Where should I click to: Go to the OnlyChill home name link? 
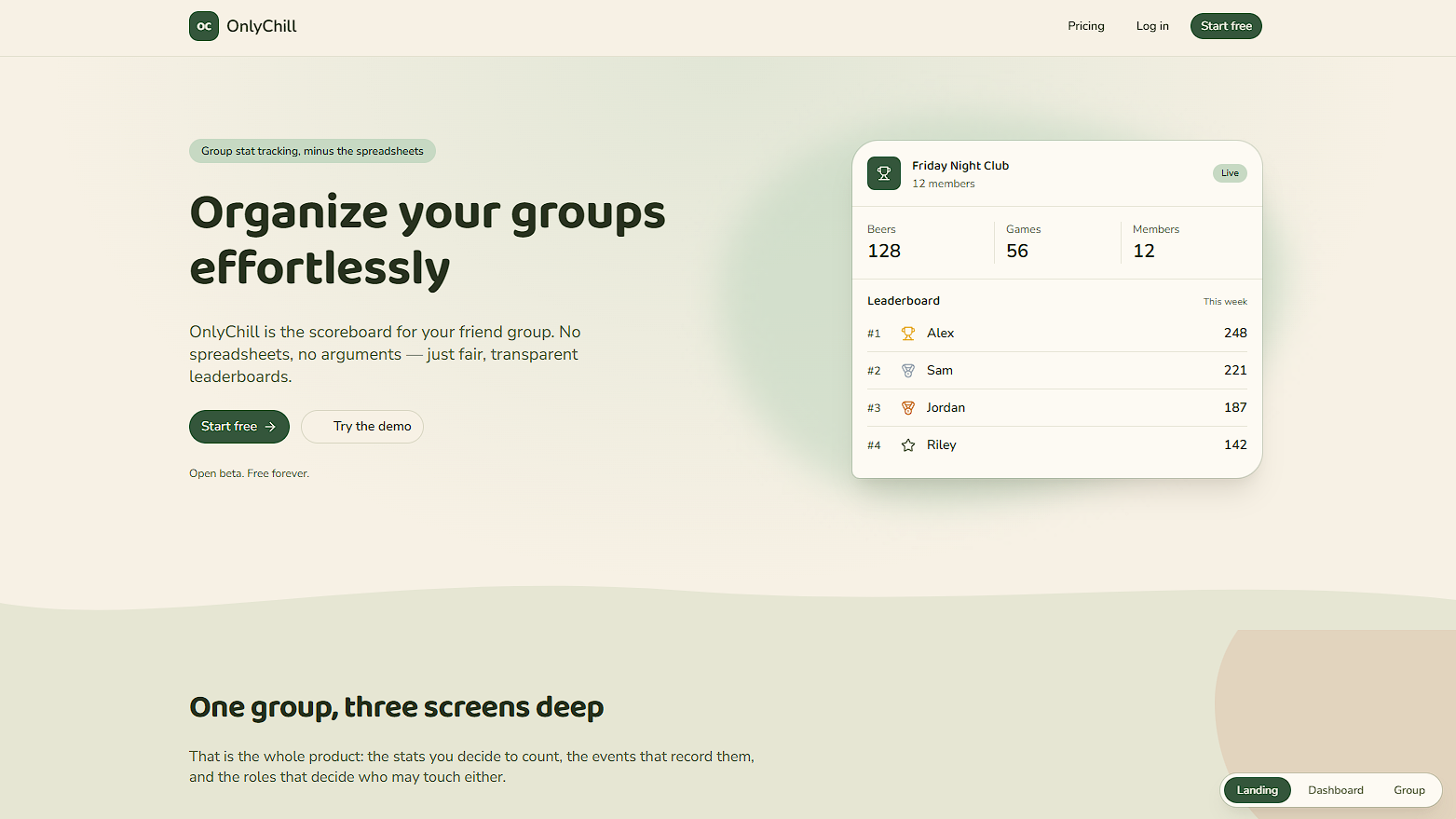(x=262, y=26)
